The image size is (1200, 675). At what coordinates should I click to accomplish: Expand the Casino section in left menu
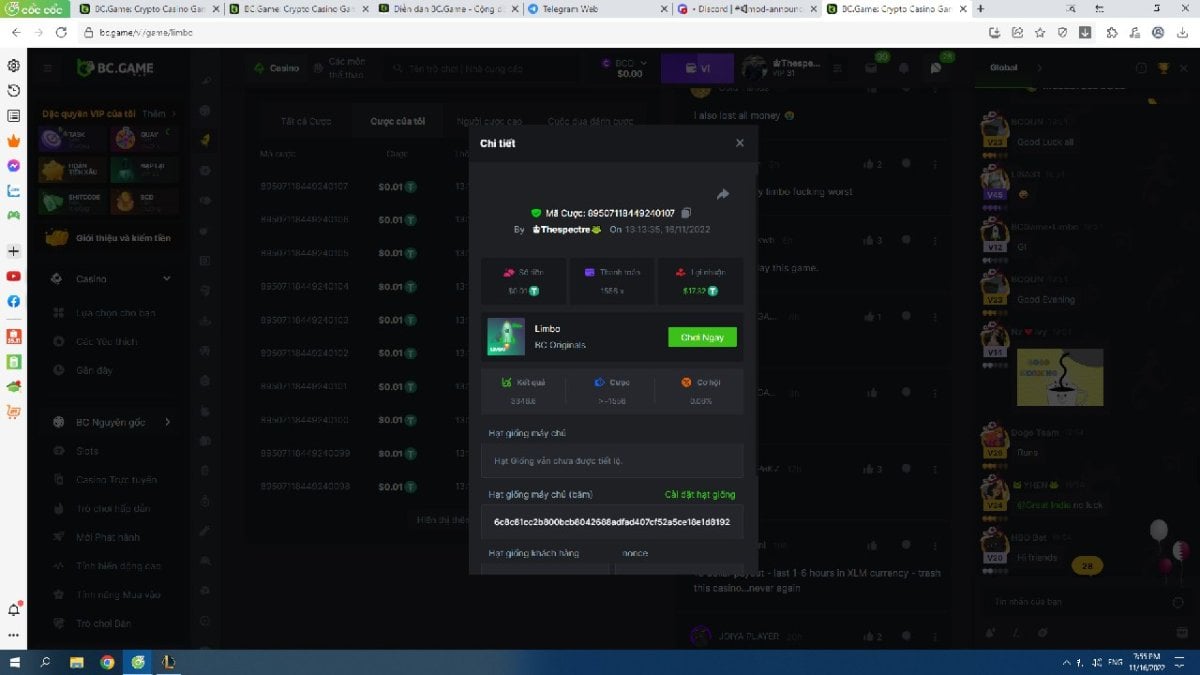coord(166,279)
